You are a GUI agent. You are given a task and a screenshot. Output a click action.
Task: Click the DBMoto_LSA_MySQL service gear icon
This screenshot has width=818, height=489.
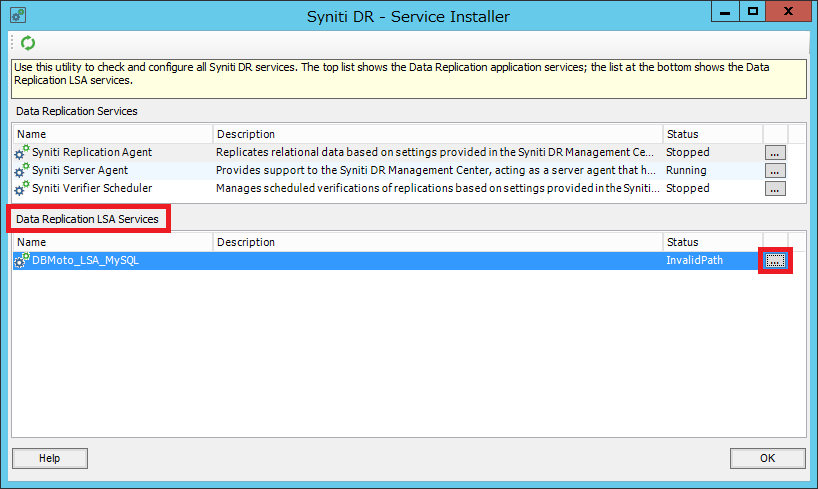(x=21, y=260)
